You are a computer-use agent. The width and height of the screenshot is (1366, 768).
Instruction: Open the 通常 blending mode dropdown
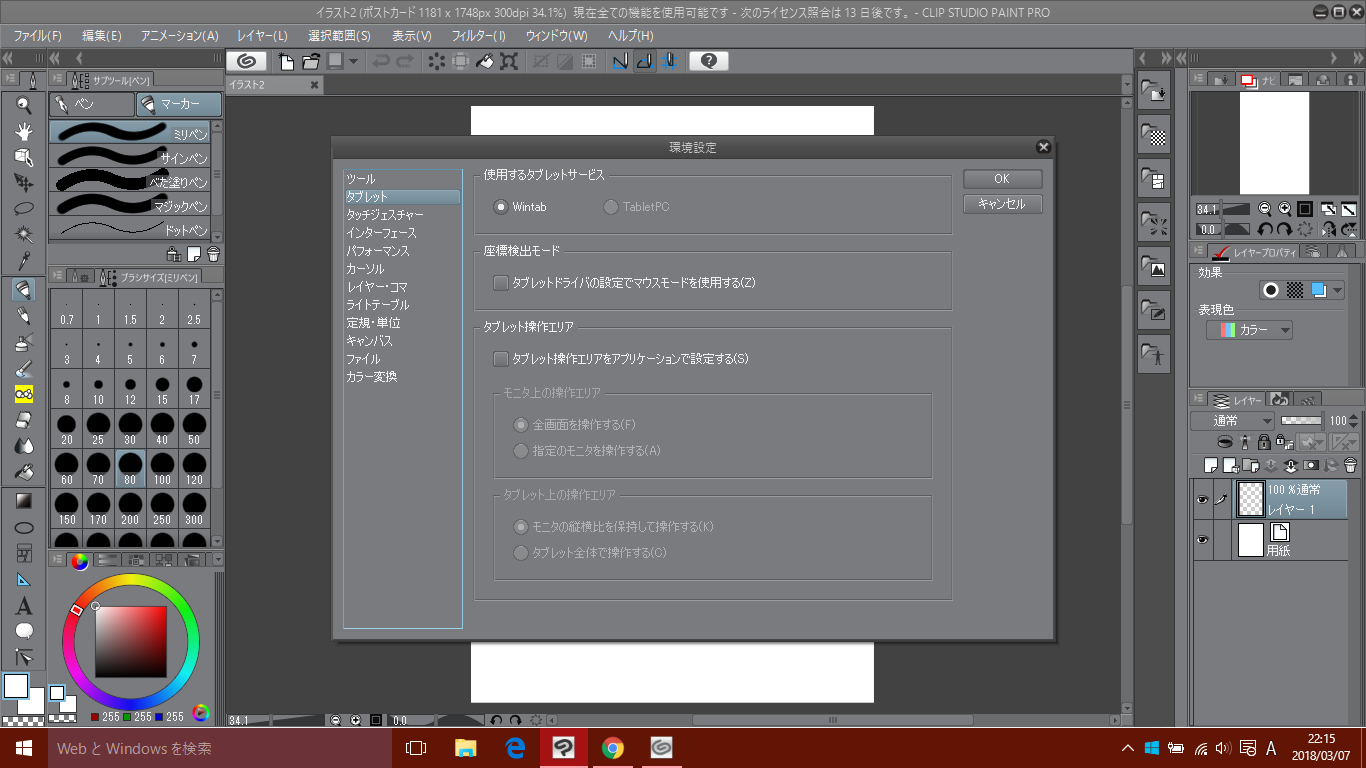click(x=1233, y=421)
